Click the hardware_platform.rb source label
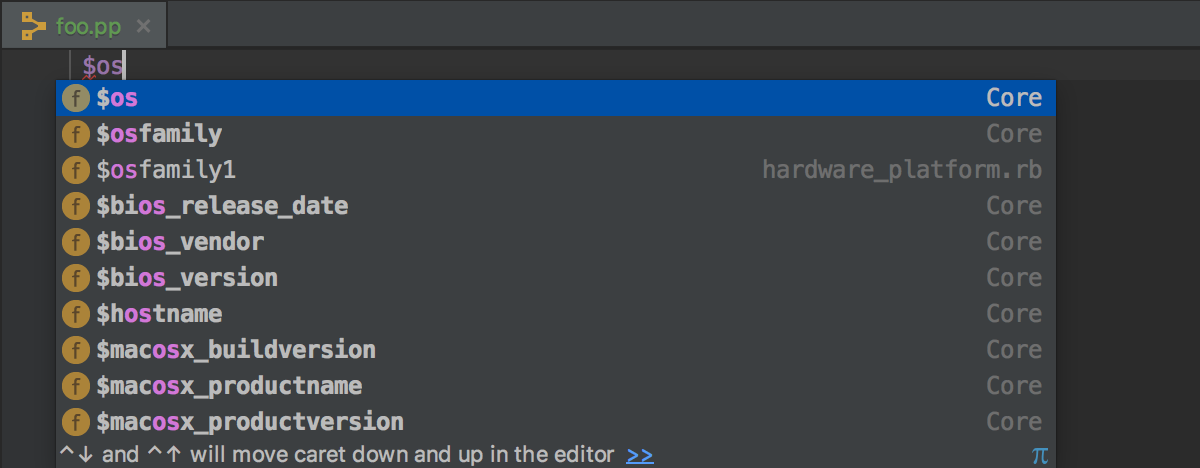This screenshot has width=1200, height=468. tap(902, 170)
